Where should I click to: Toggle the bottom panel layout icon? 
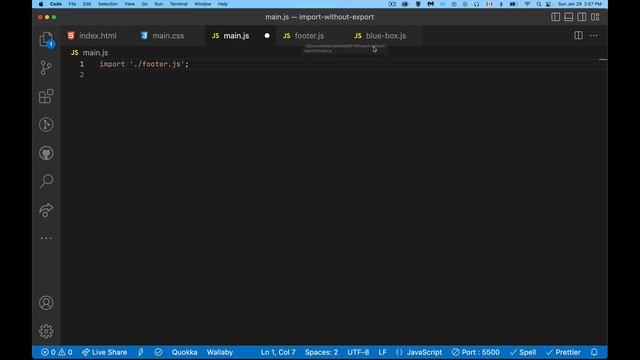(569, 17)
